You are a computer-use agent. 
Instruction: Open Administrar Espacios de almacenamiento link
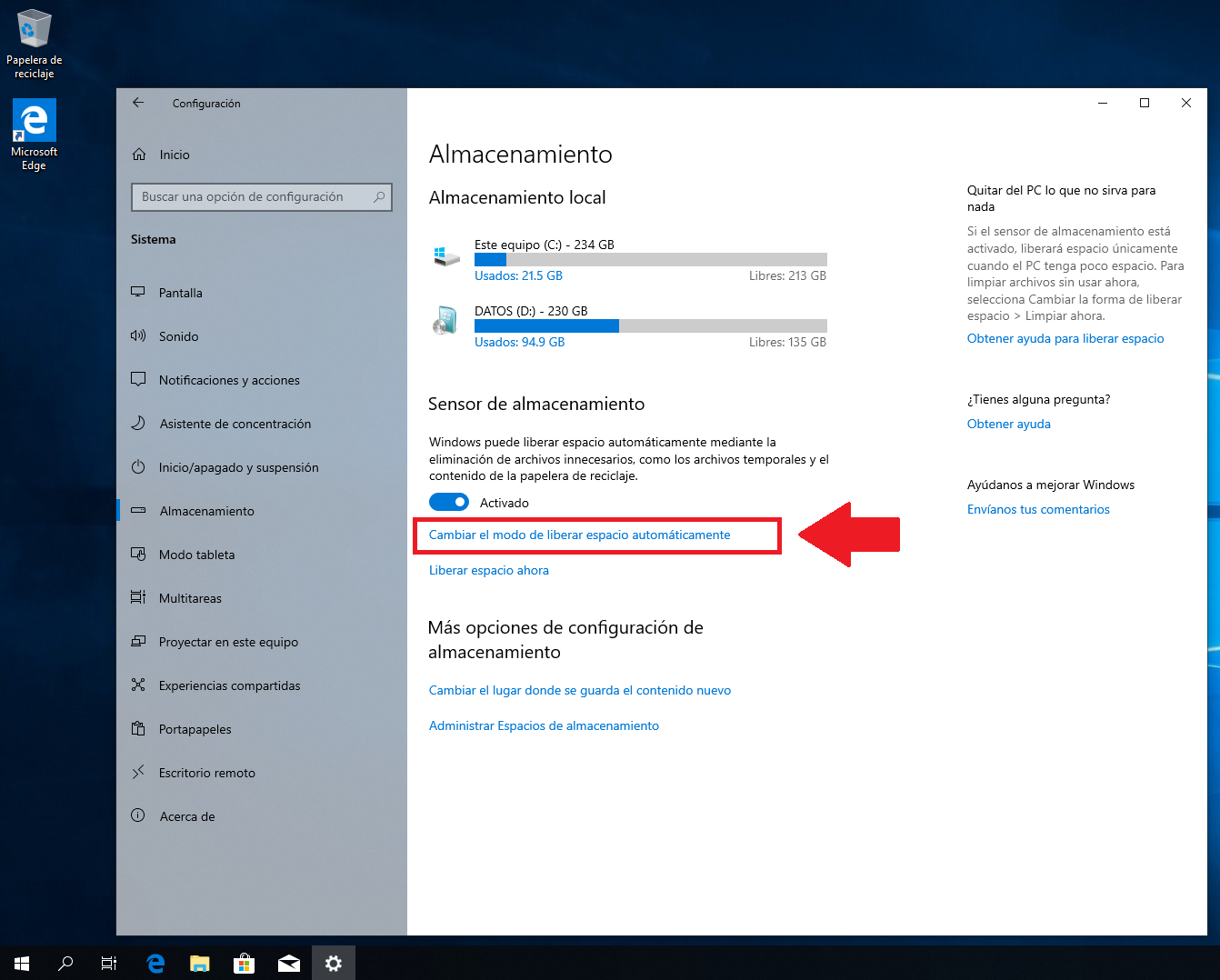point(544,725)
